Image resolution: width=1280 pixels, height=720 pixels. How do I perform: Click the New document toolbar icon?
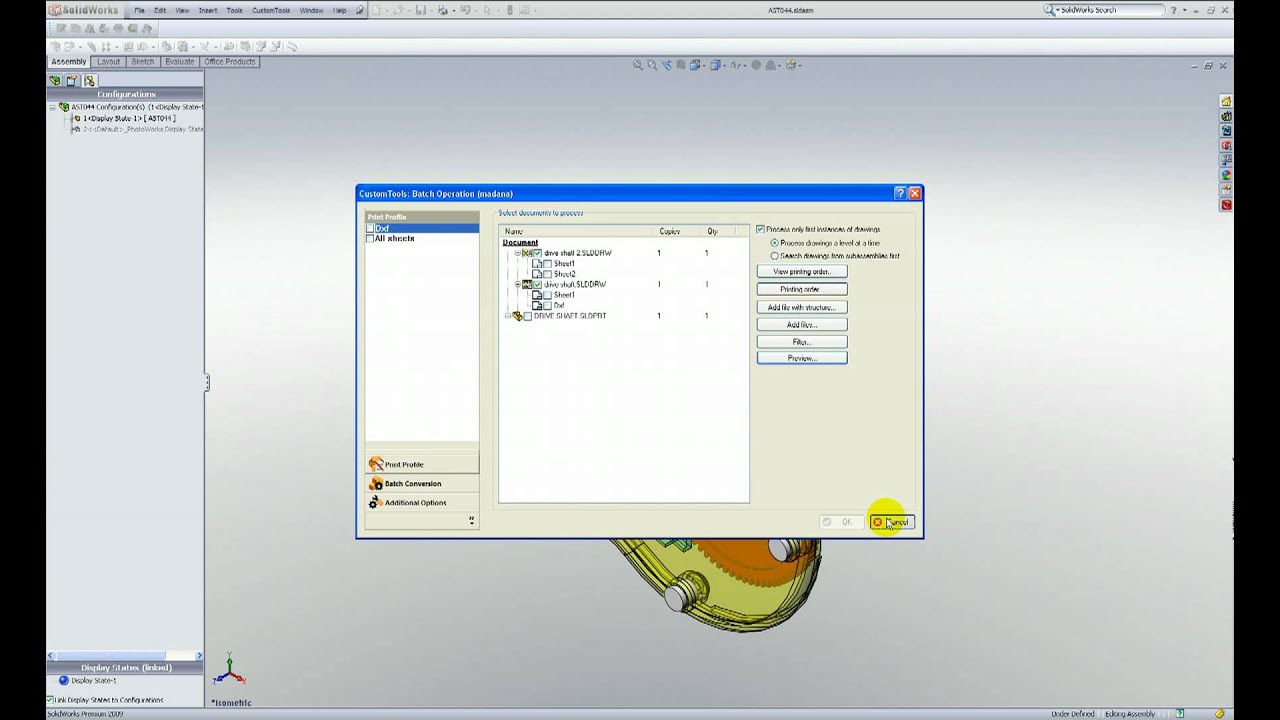(375, 10)
